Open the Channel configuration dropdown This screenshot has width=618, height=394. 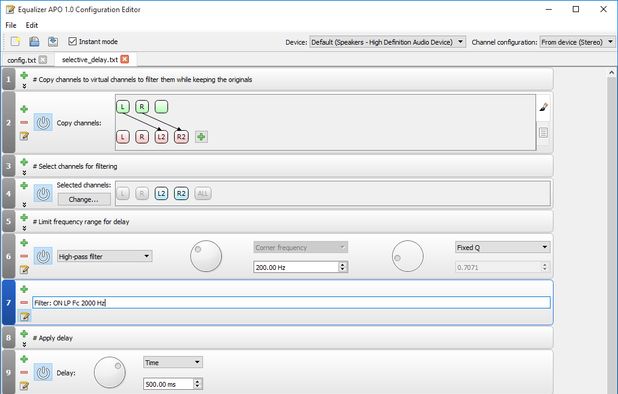577,42
